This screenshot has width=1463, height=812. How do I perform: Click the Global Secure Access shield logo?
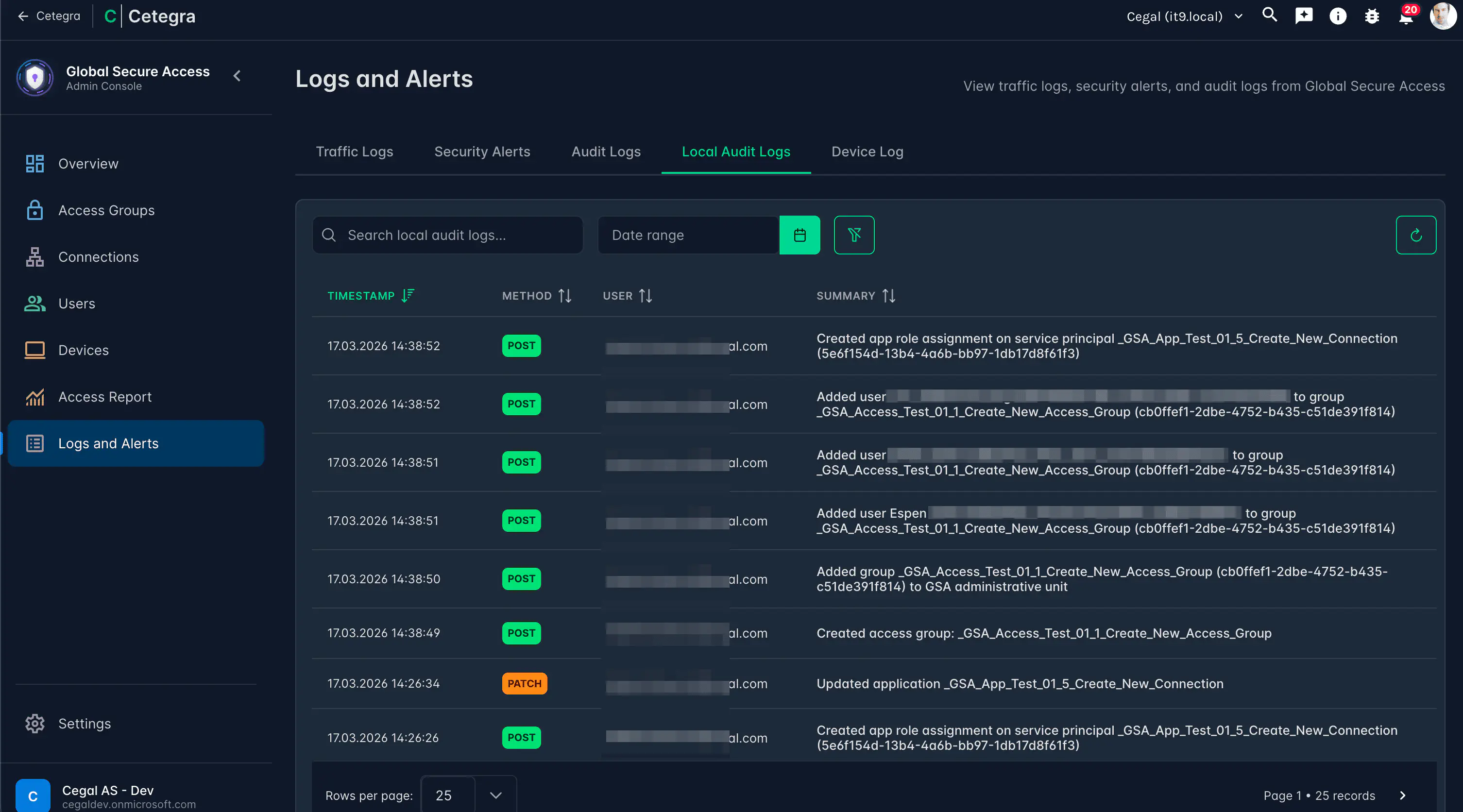pos(34,77)
